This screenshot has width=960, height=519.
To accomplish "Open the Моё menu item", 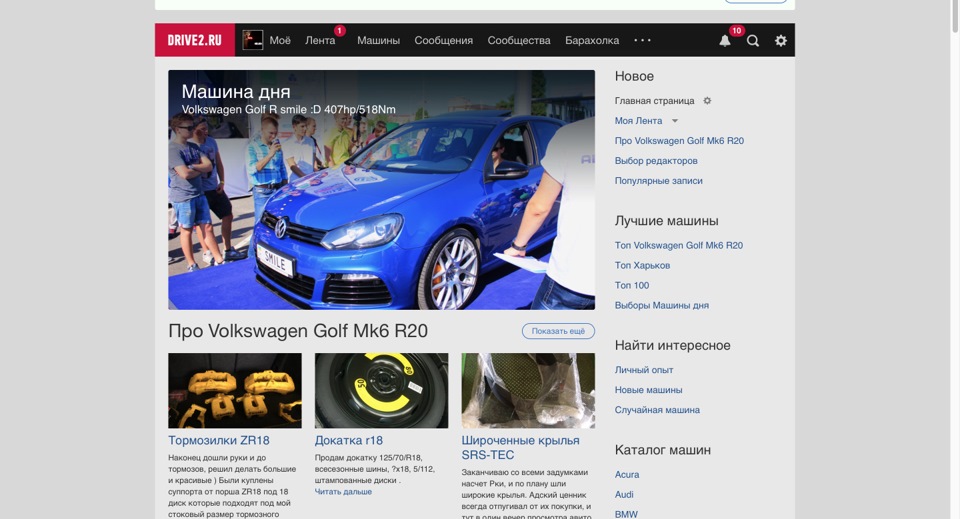I will point(280,40).
